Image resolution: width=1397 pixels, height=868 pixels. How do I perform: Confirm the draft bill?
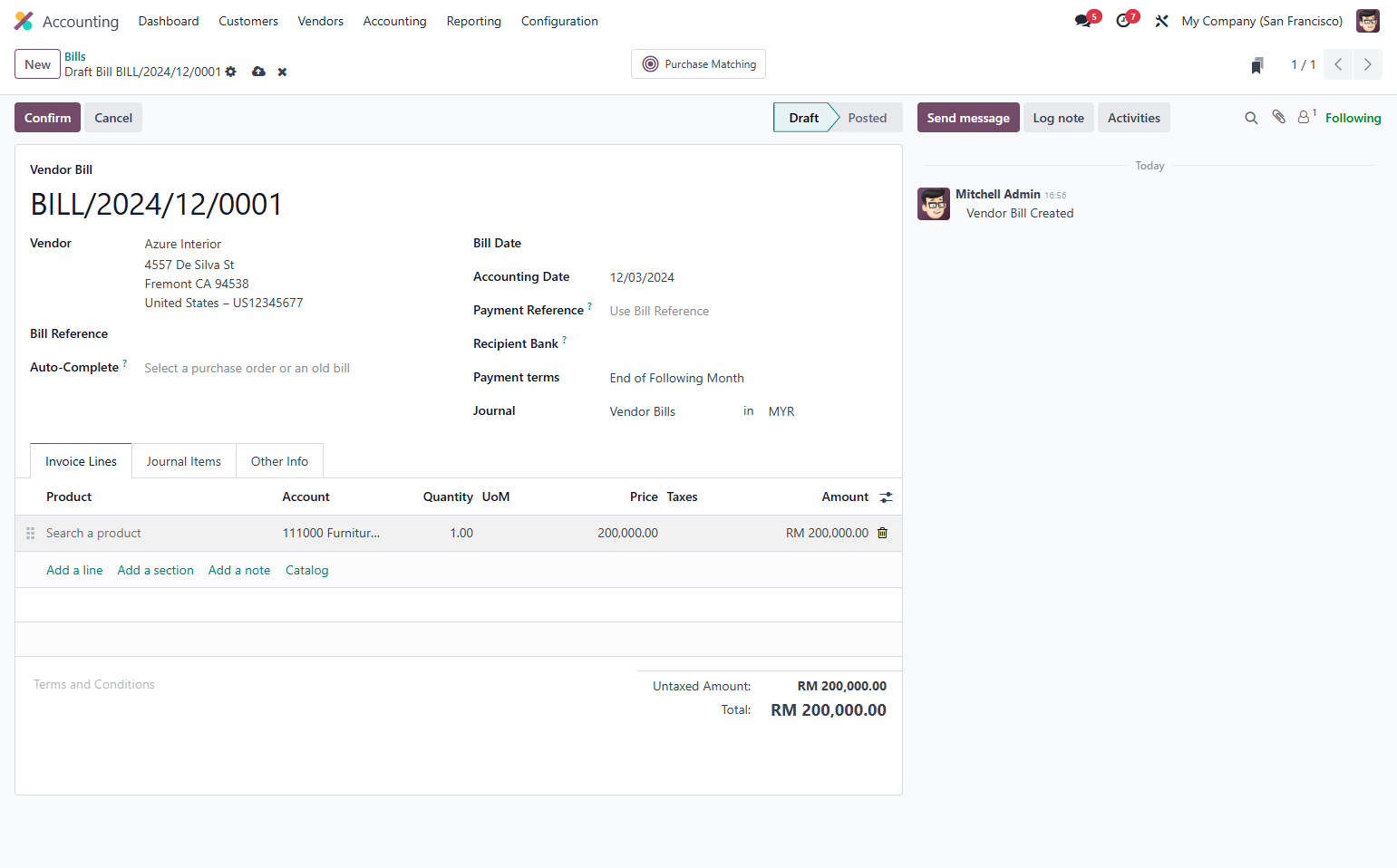[47, 118]
